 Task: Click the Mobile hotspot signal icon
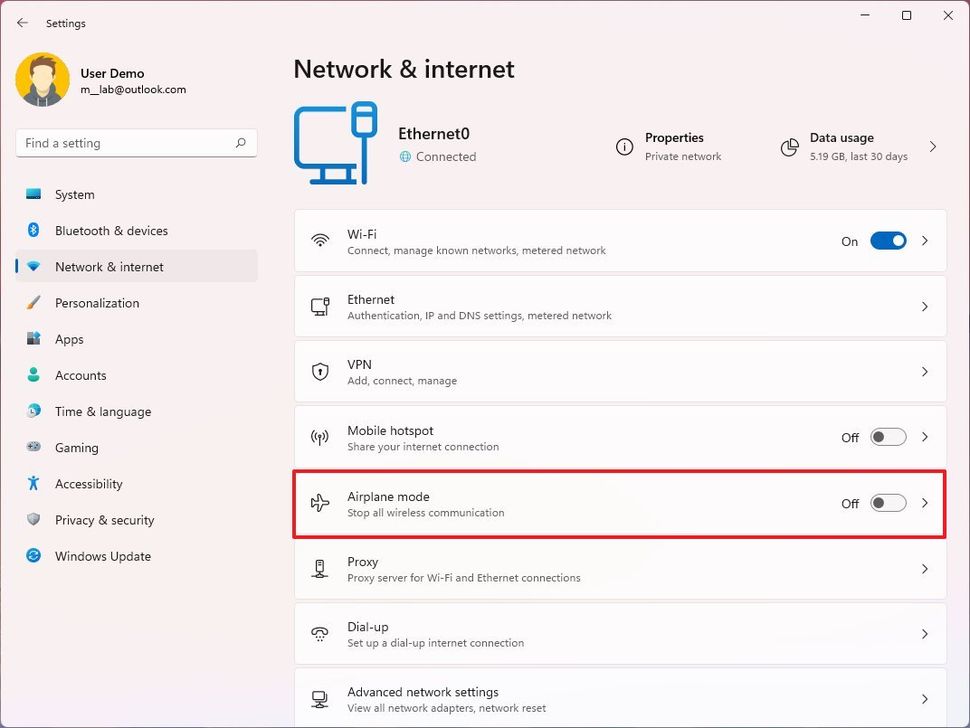[x=320, y=437]
